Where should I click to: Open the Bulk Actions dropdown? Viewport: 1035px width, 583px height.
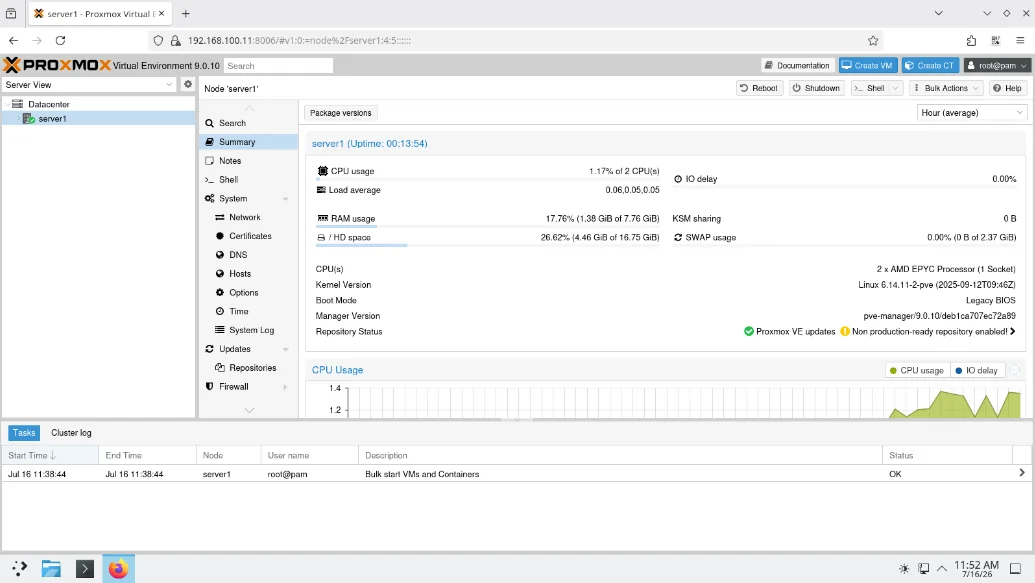[946, 88]
